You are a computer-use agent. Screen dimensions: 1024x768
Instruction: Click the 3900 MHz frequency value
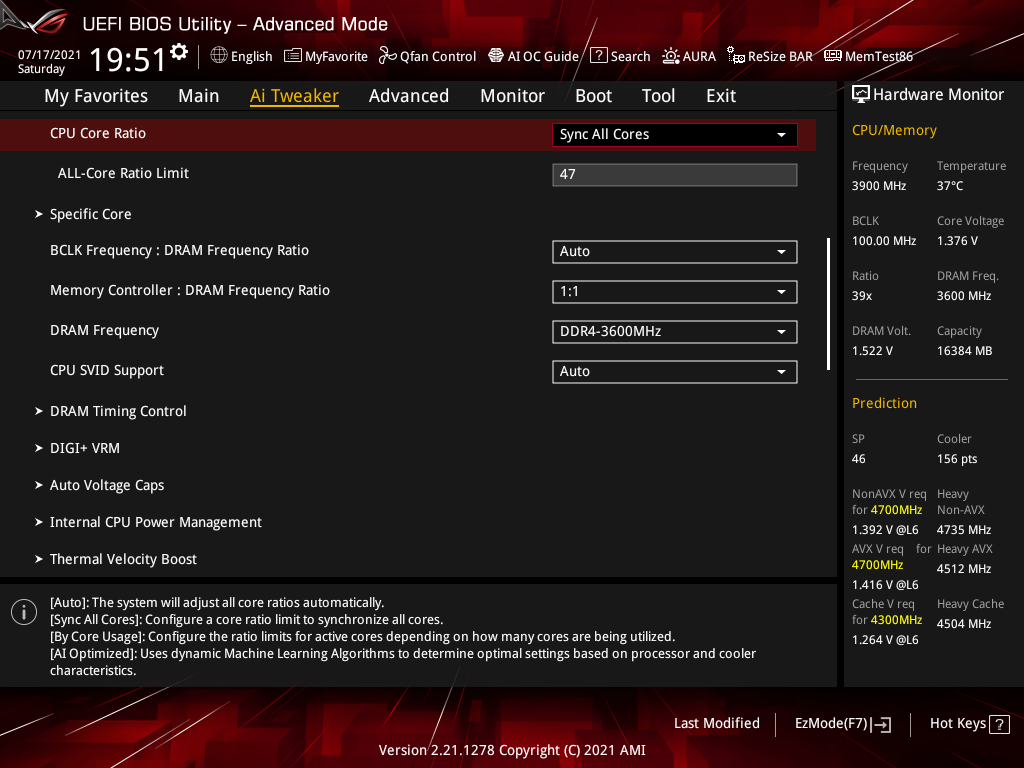tap(879, 186)
